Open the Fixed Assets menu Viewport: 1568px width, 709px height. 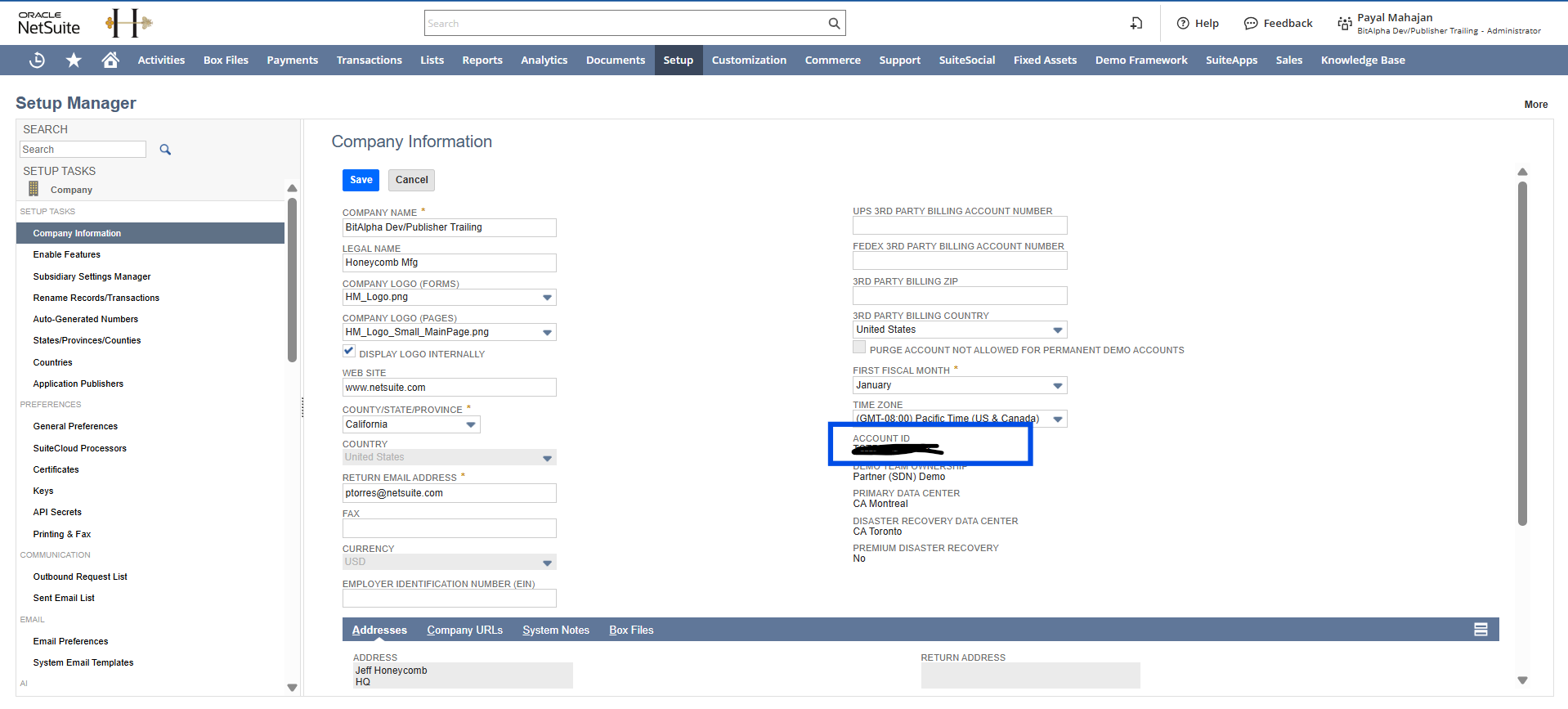(1045, 60)
